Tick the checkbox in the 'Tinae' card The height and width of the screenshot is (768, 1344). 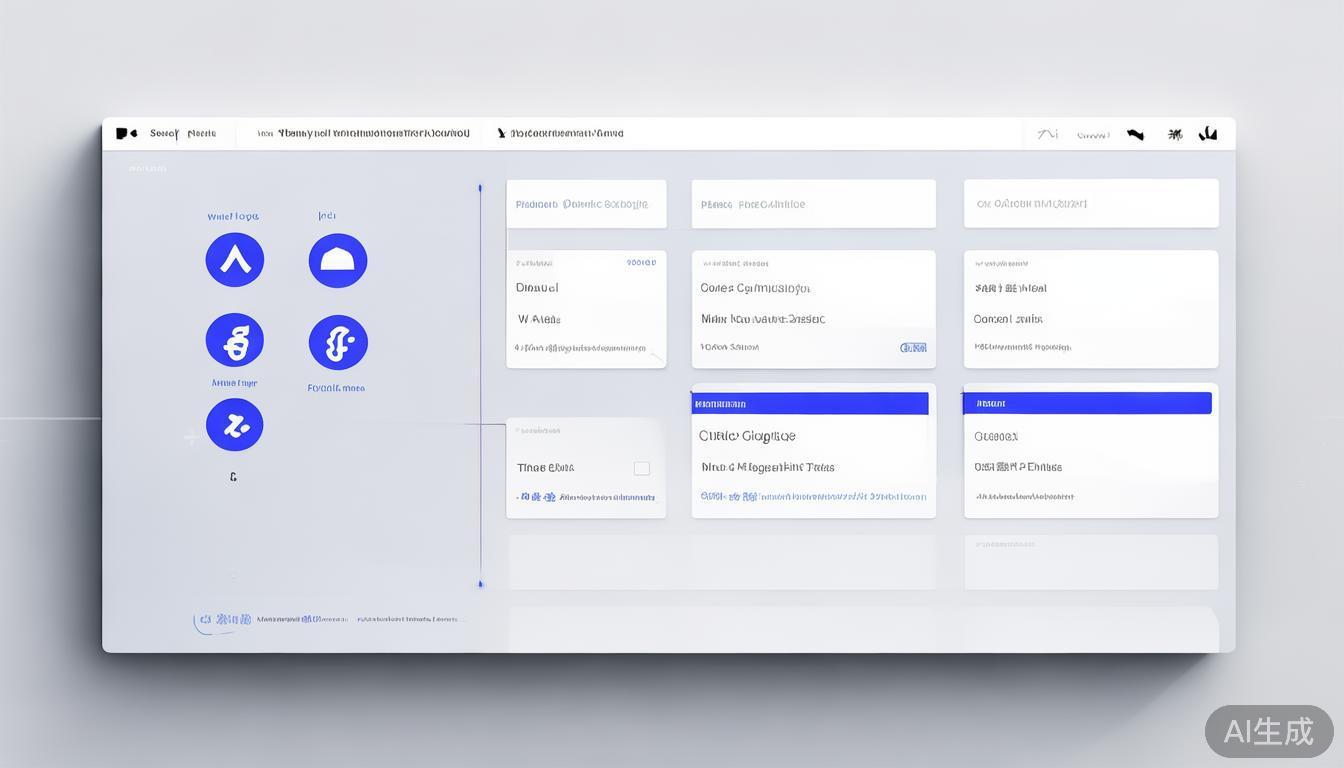[642, 468]
